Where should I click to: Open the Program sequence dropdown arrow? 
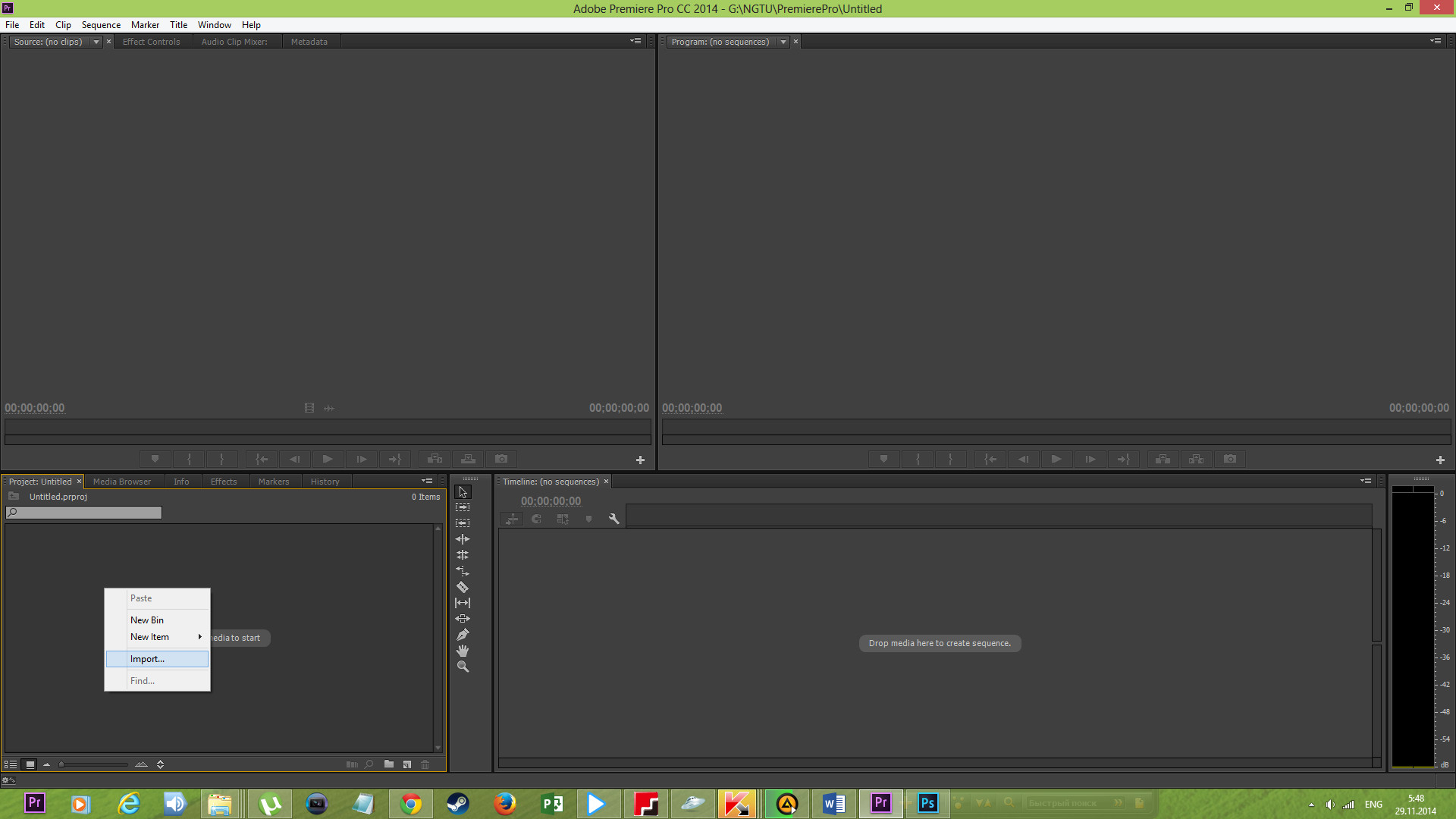pos(783,42)
